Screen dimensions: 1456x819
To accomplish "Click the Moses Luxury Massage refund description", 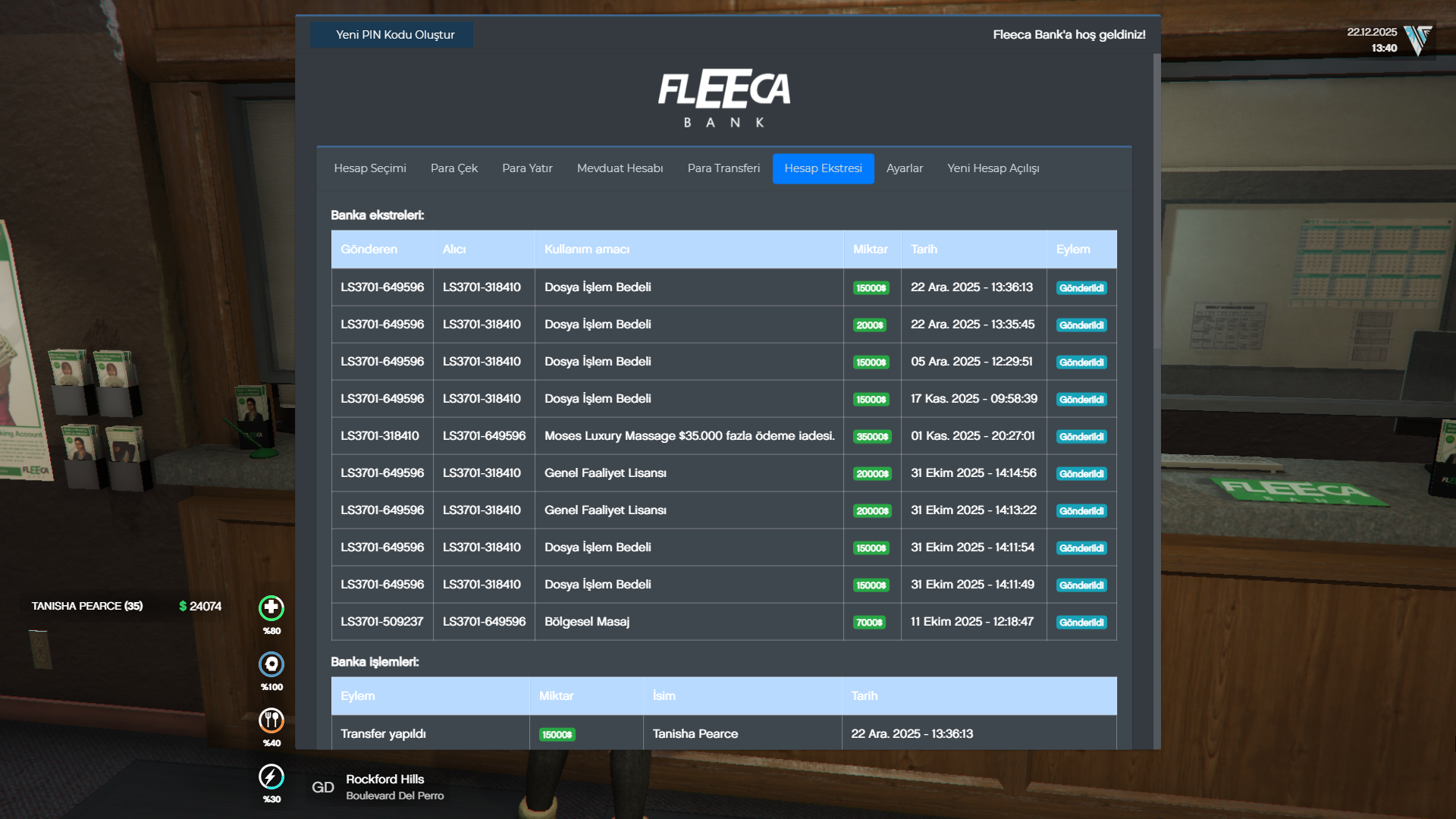I will coord(689,436).
